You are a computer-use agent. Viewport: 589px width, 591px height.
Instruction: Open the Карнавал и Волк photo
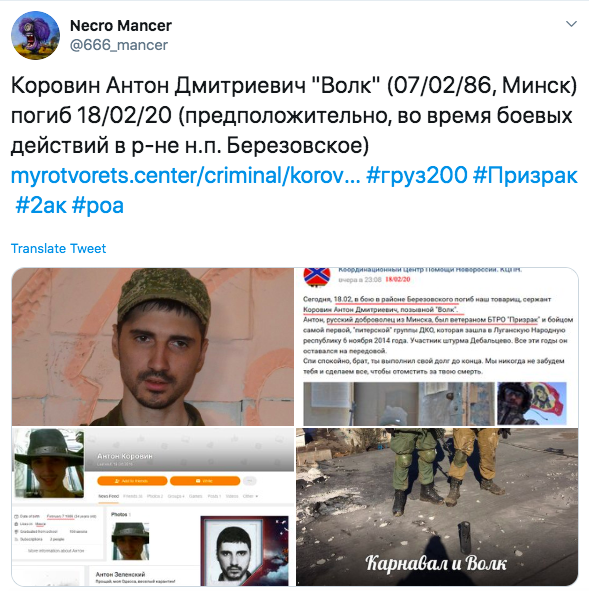[437, 507]
